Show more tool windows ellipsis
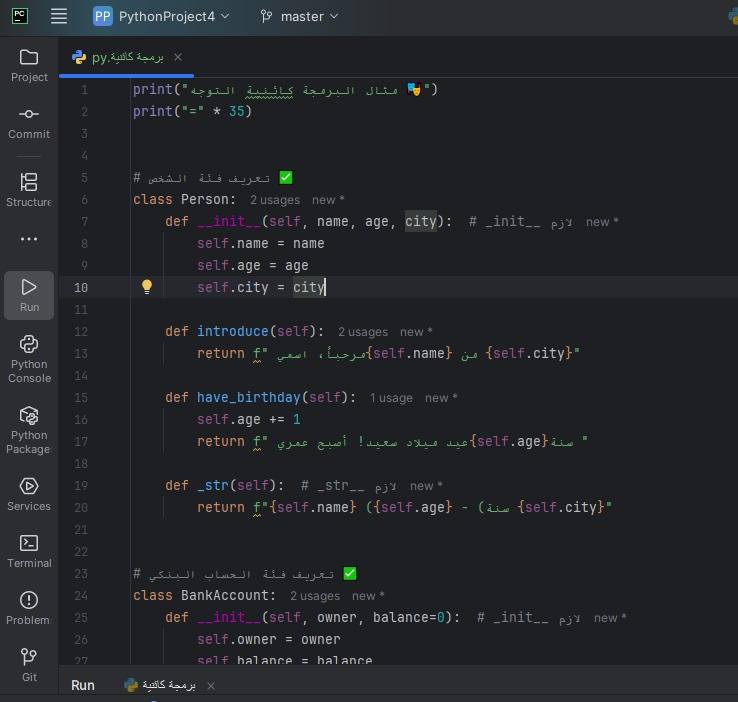Image resolution: width=738 pixels, height=702 pixels. [29, 239]
